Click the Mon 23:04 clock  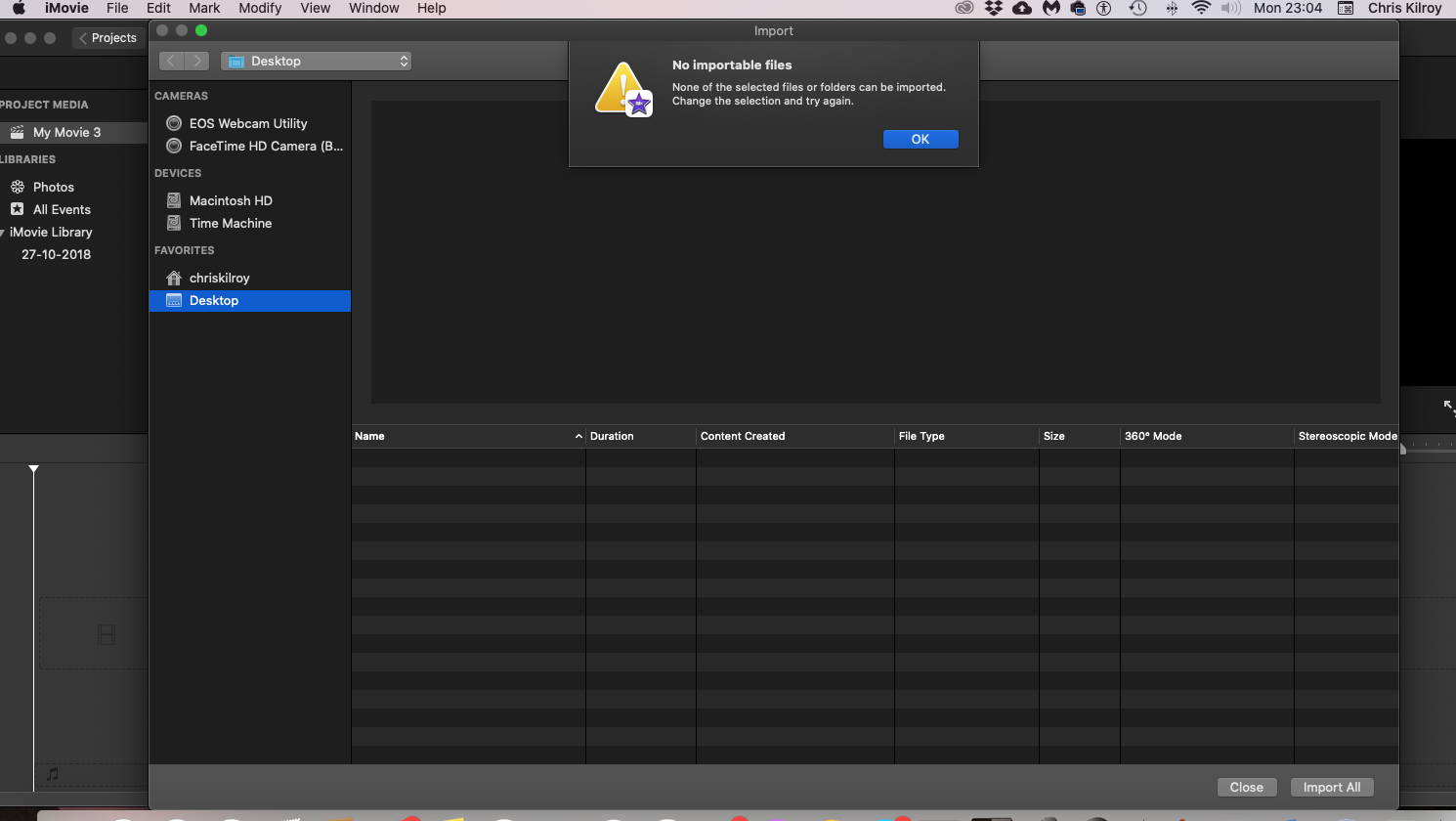(x=1288, y=8)
